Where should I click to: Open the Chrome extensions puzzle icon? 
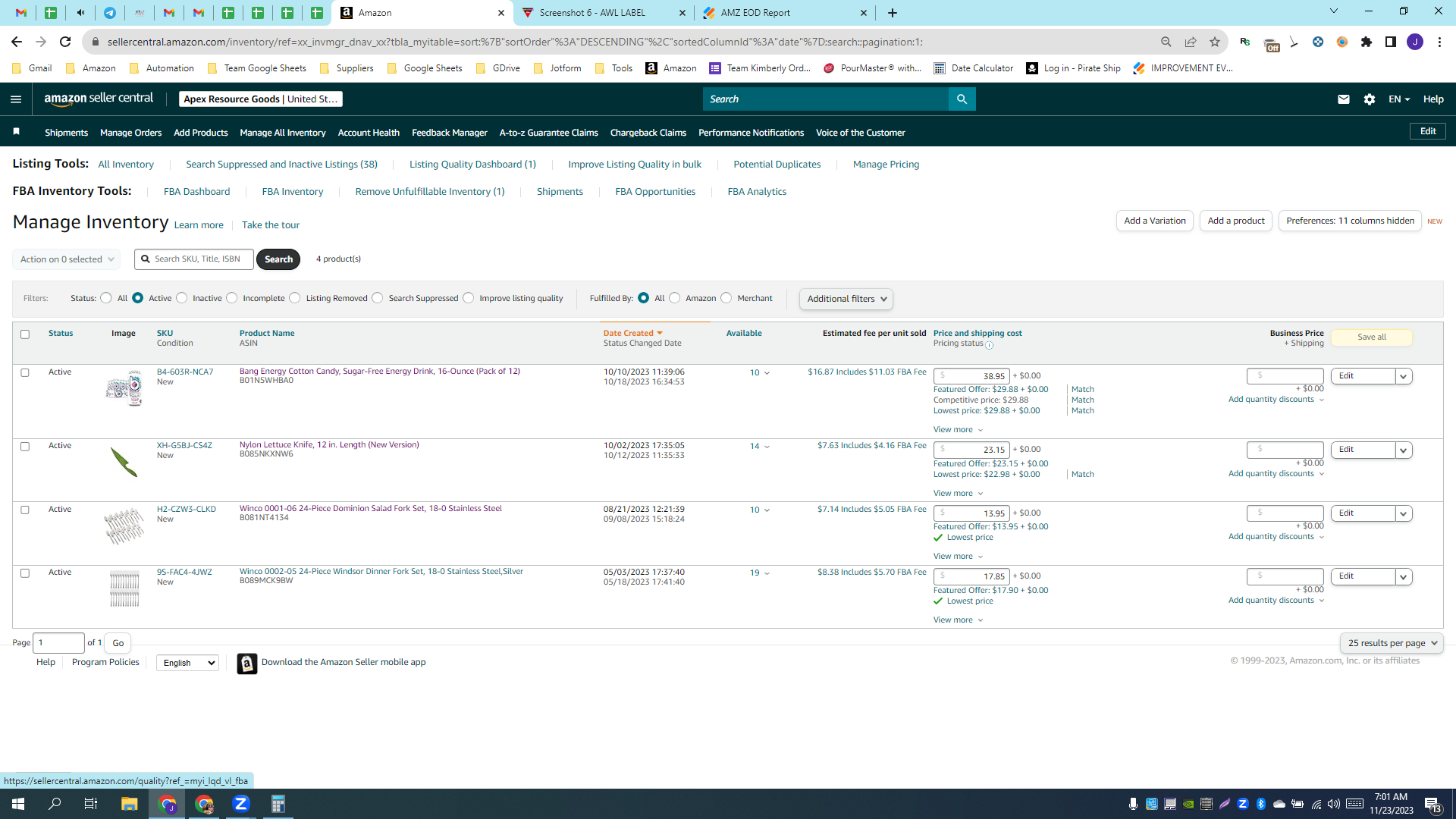click(x=1367, y=42)
